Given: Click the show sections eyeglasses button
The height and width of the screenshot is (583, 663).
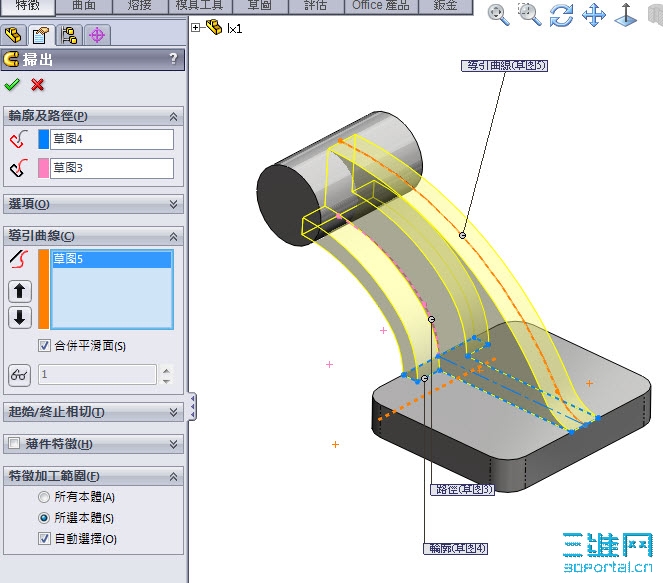Looking at the screenshot, I should 19,375.
